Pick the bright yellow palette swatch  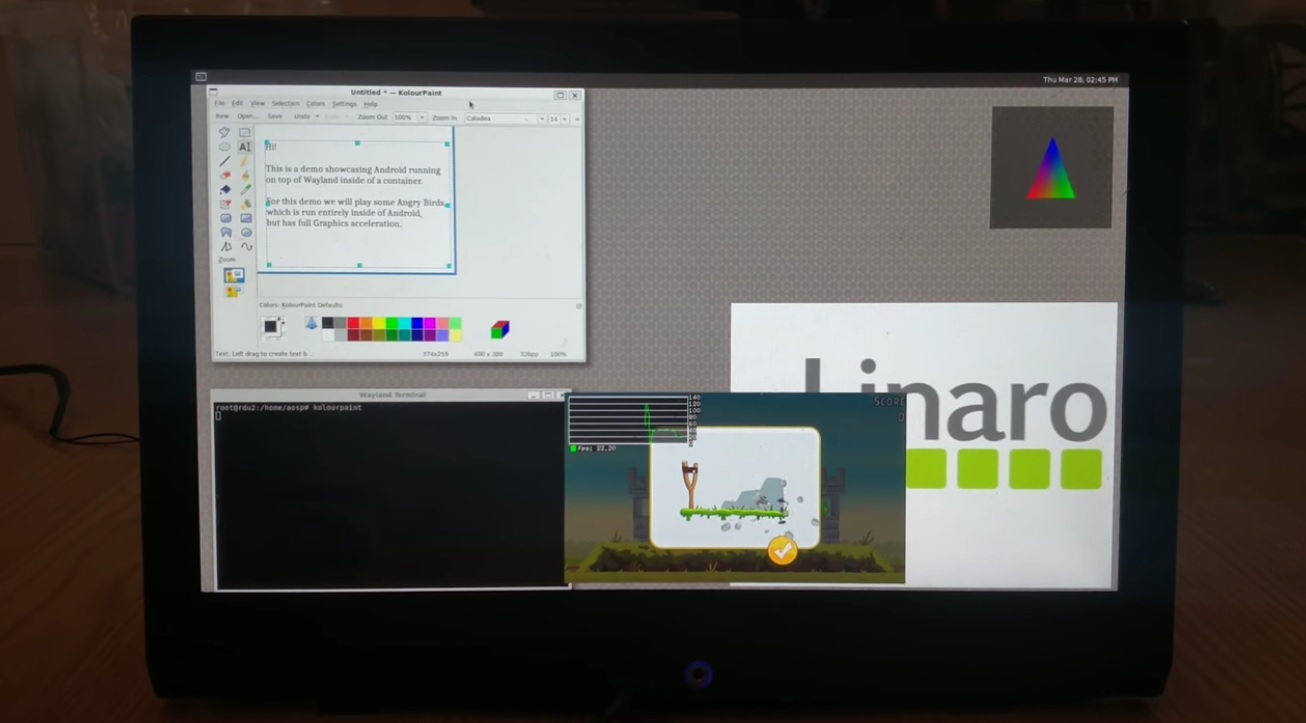[378, 323]
